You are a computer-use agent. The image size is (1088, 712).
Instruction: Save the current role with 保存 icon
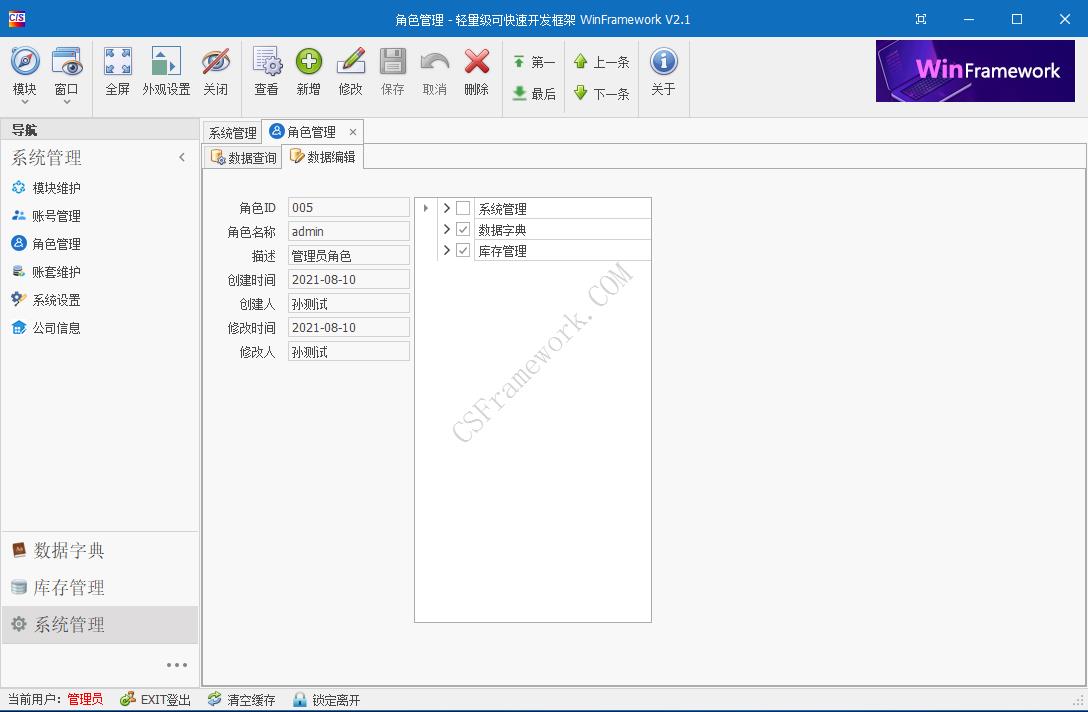coord(392,72)
